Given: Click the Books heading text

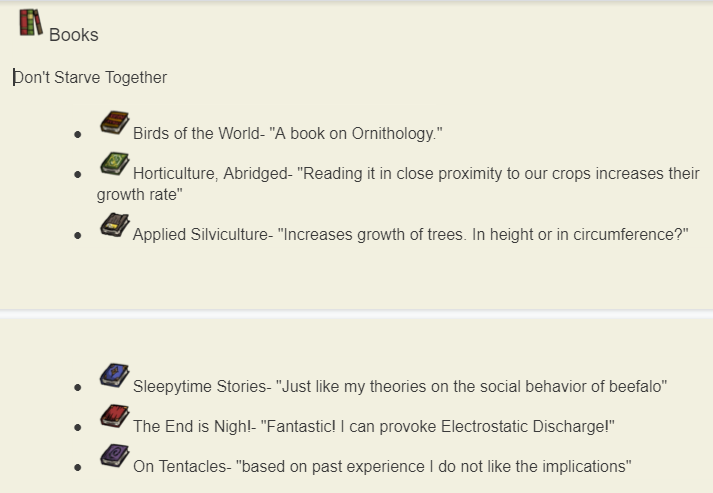Looking at the screenshot, I should [x=74, y=35].
